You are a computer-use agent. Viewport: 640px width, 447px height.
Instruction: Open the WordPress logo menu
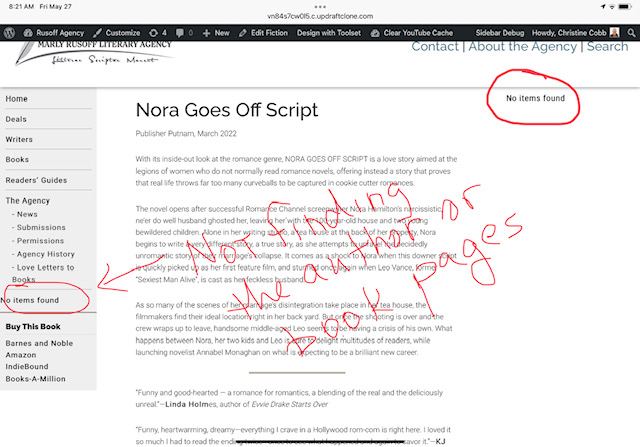click(9, 33)
